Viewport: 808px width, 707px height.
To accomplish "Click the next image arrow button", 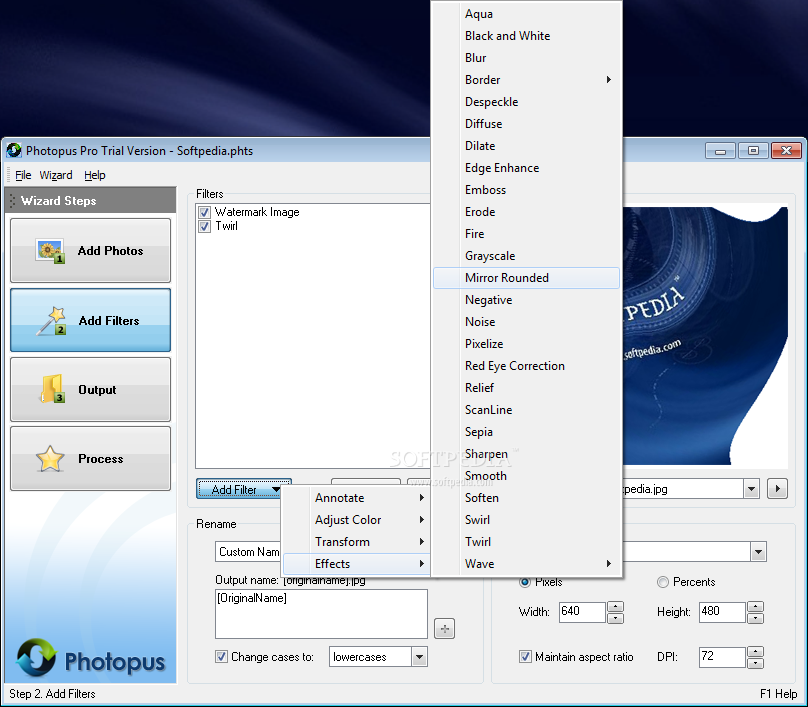I will coord(777,489).
